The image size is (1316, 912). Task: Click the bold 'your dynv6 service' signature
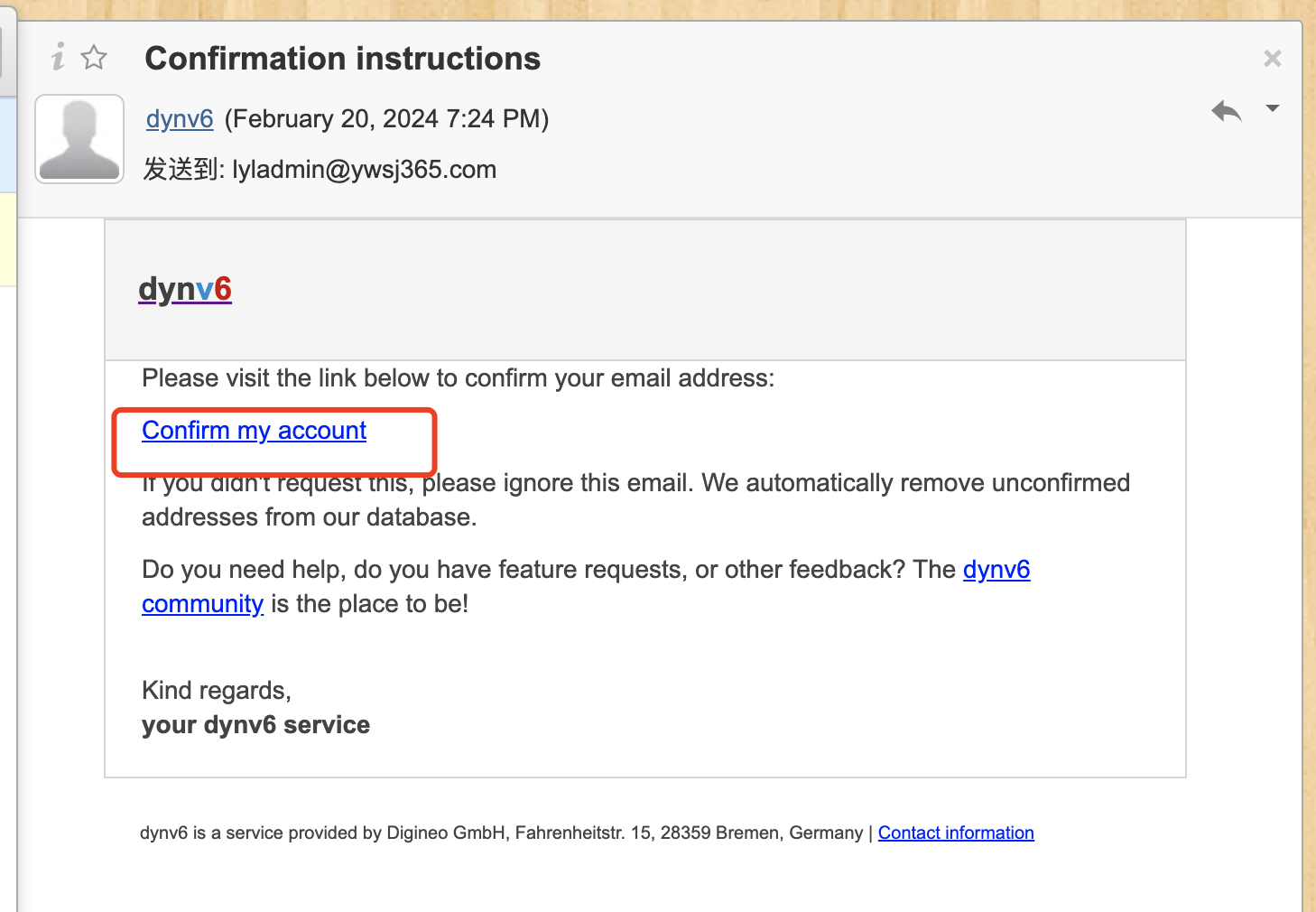pyautogui.click(x=255, y=725)
